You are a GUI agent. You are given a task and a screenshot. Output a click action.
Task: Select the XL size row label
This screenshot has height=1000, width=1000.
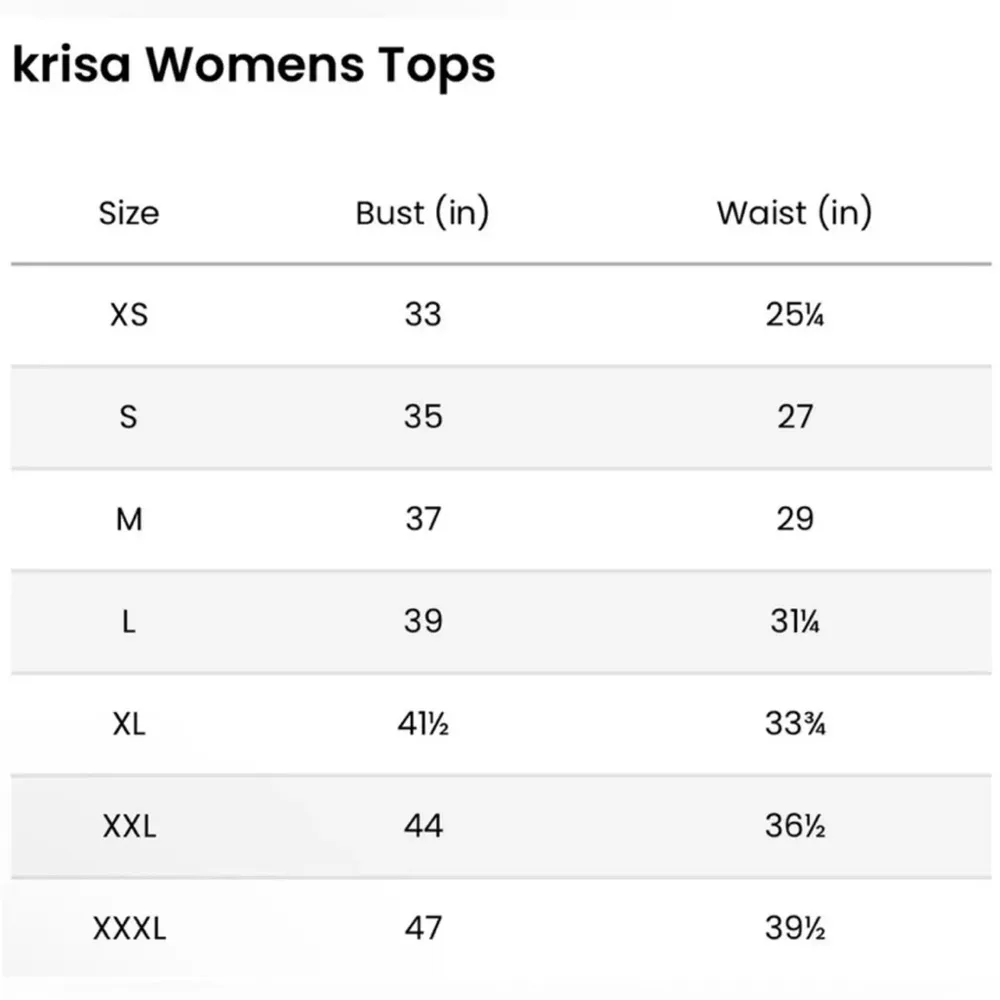pyautogui.click(x=129, y=724)
